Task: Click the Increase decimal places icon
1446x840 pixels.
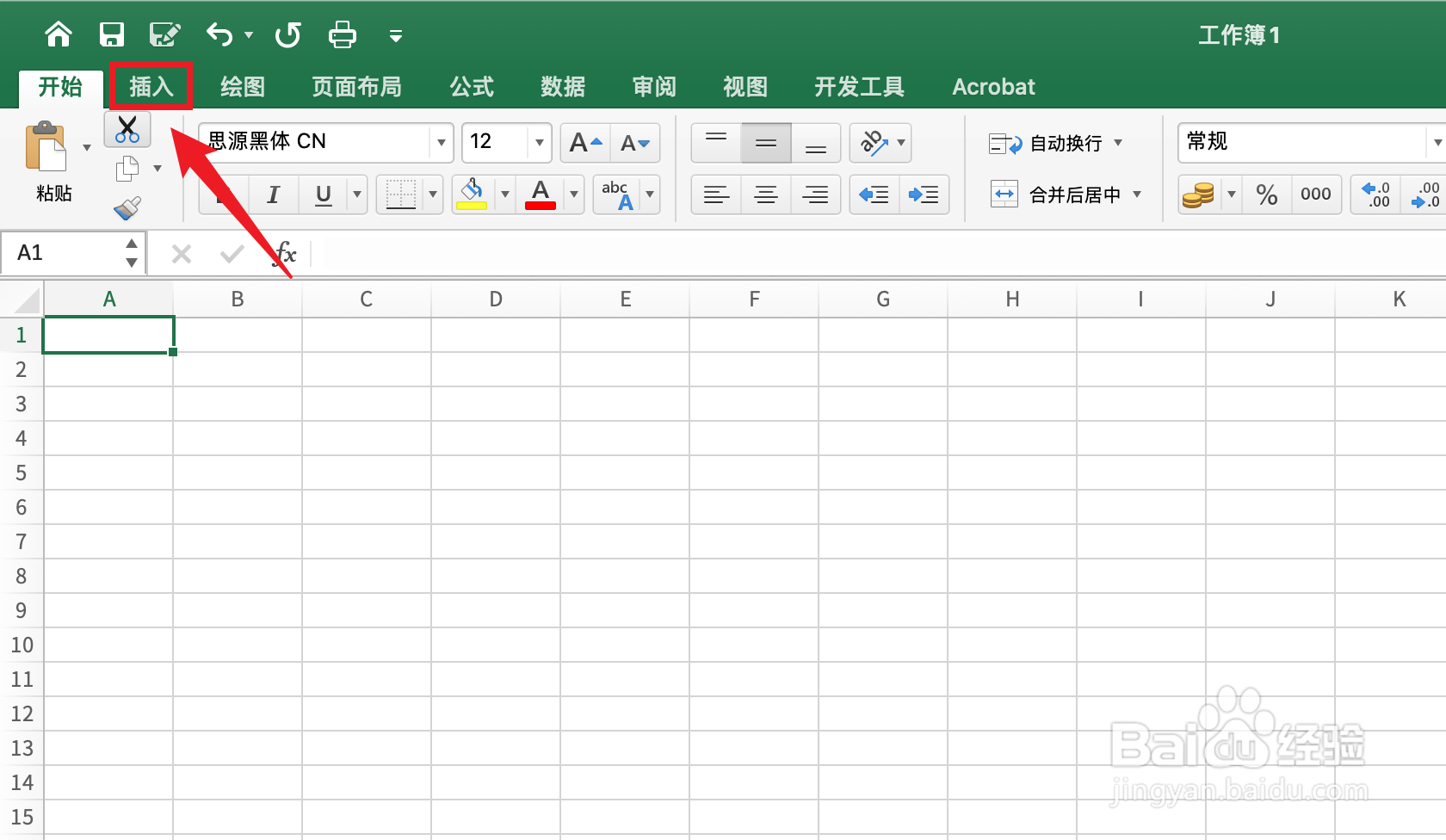Action: click(1375, 195)
